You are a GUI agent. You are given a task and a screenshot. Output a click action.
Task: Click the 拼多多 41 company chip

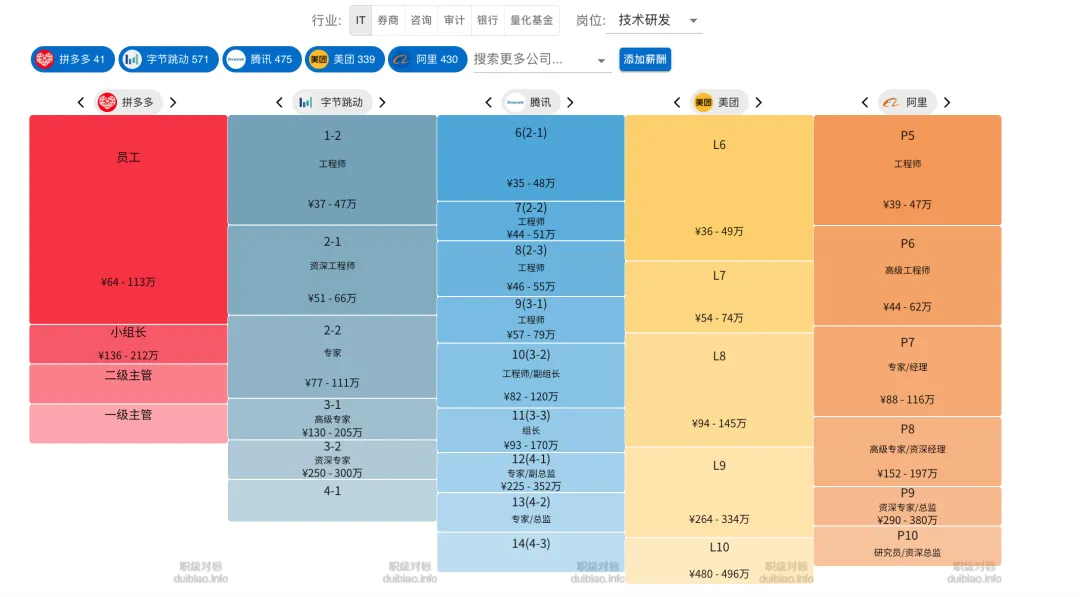(72, 59)
